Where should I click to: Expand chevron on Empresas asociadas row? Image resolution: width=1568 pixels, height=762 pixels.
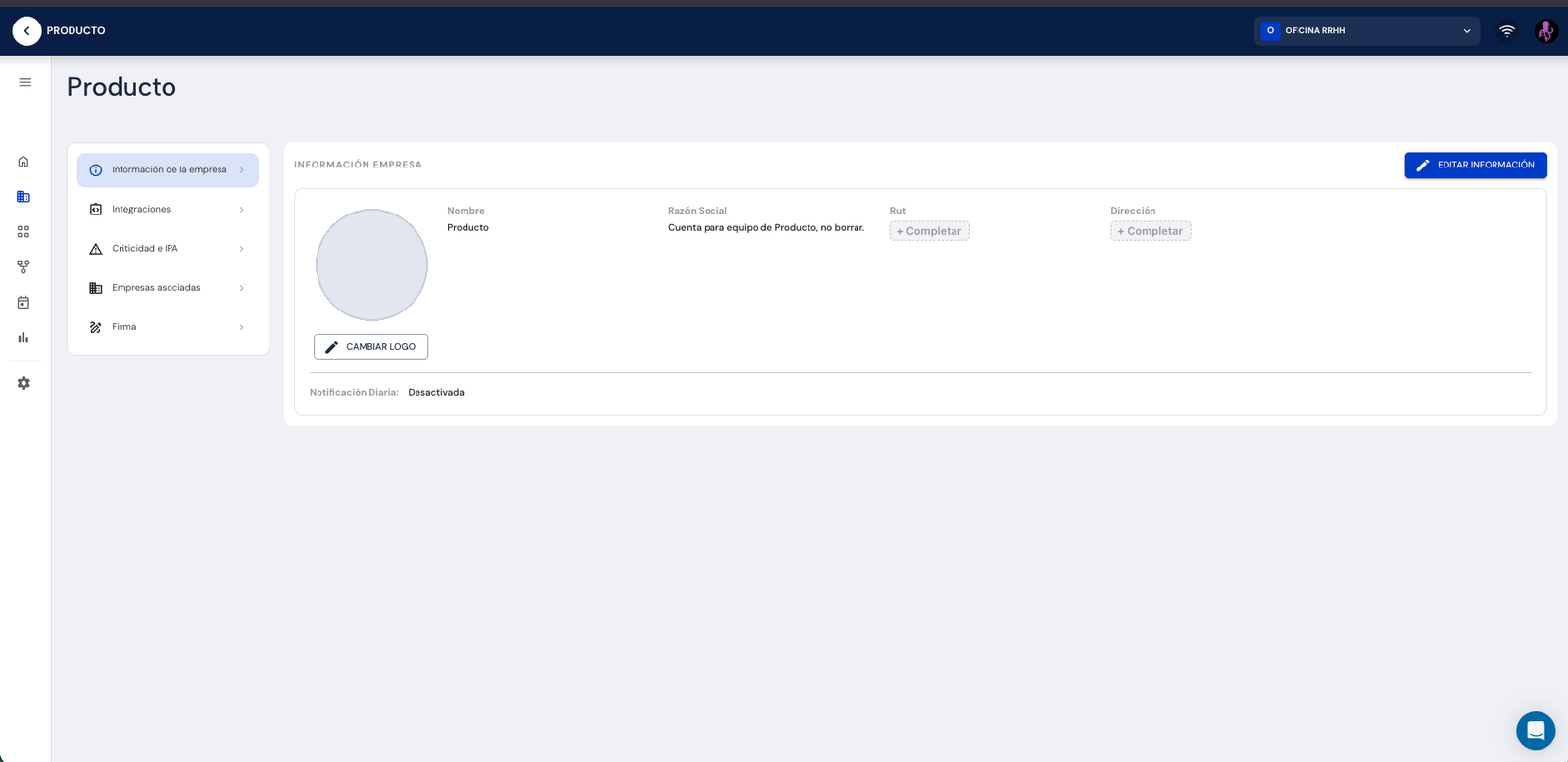tap(242, 288)
